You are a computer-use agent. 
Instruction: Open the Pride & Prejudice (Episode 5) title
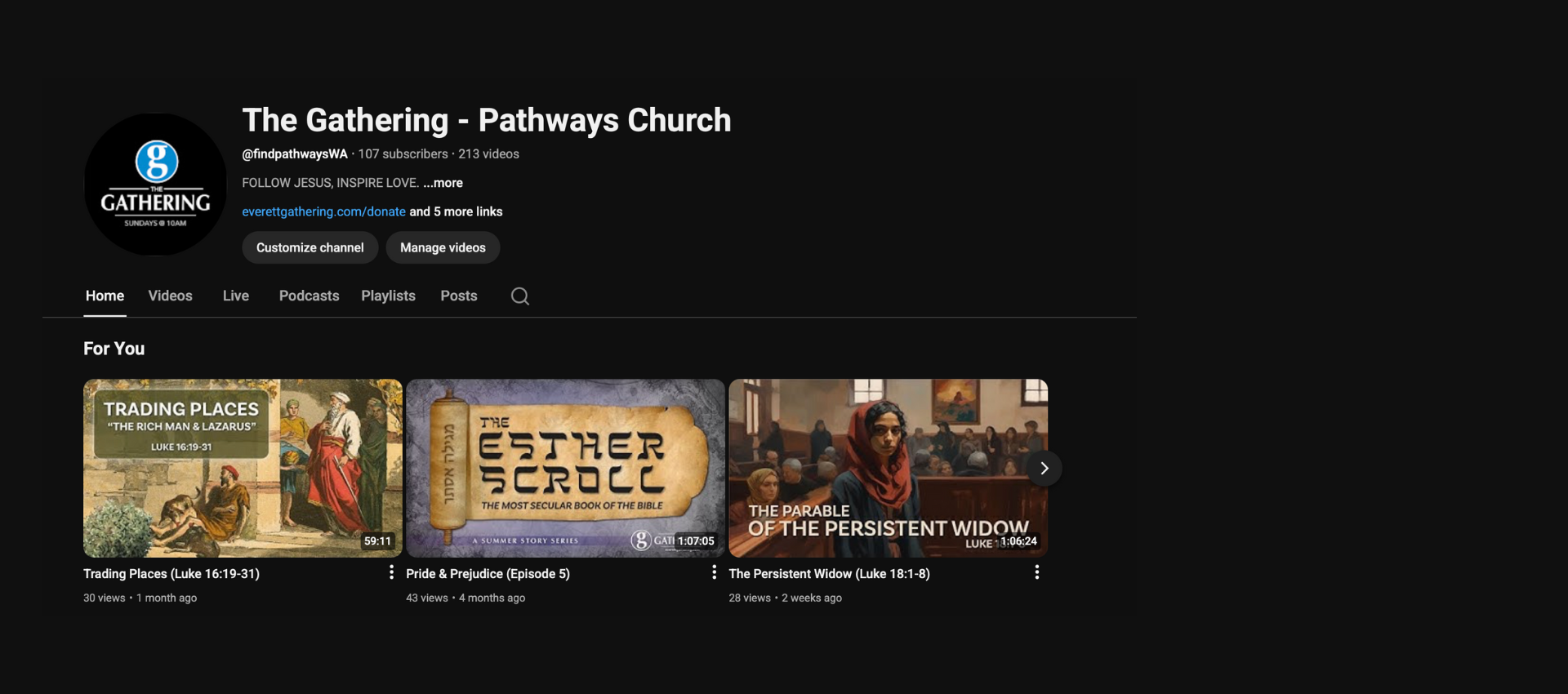tap(488, 574)
